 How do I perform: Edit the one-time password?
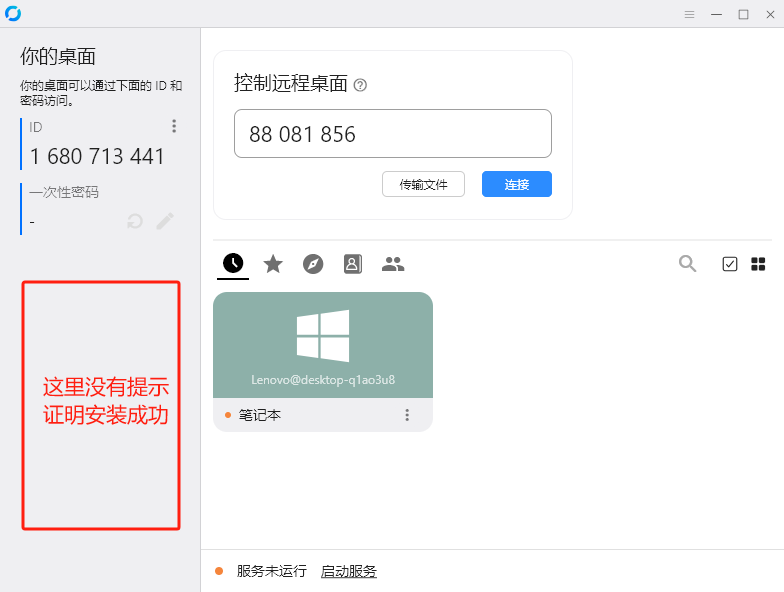(165, 221)
